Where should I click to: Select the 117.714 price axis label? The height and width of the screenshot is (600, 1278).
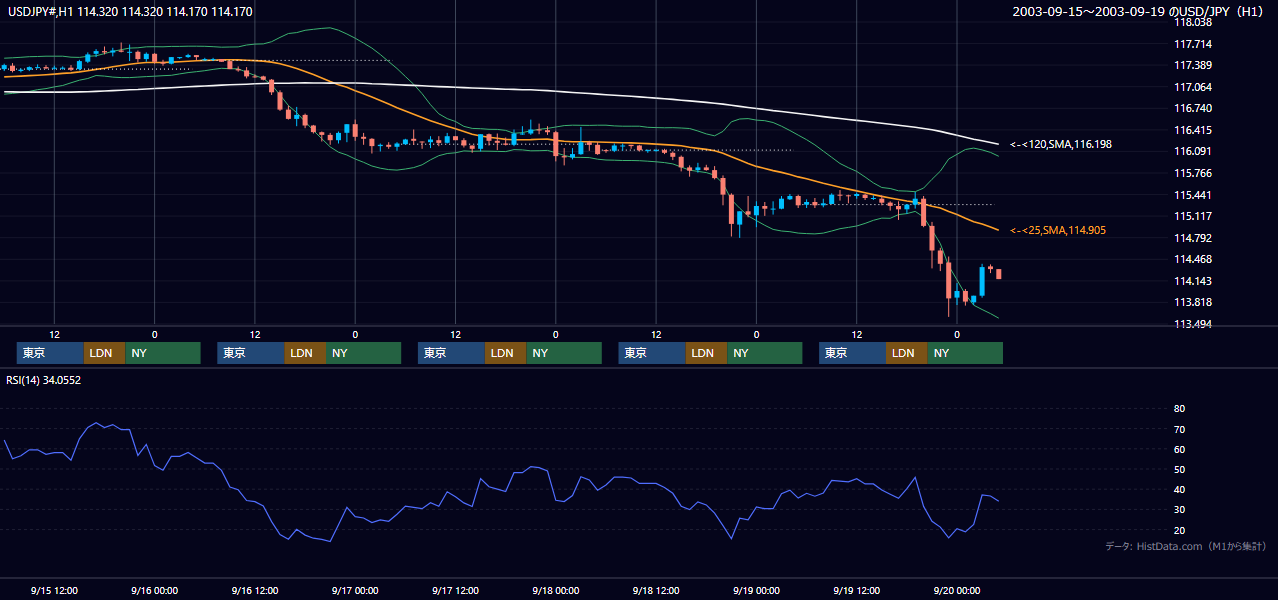[x=1192, y=44]
